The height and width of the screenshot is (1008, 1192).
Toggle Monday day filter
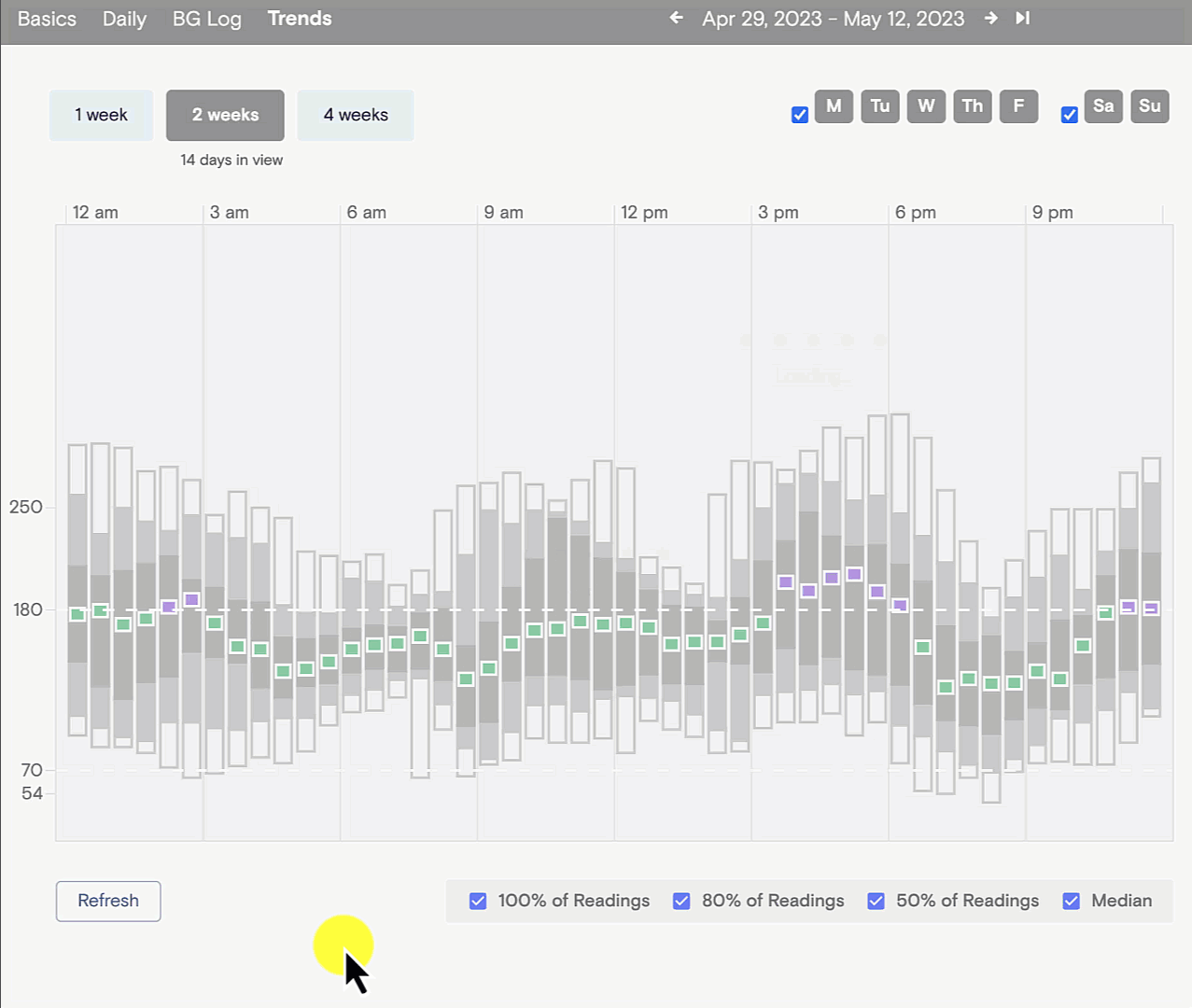click(834, 106)
